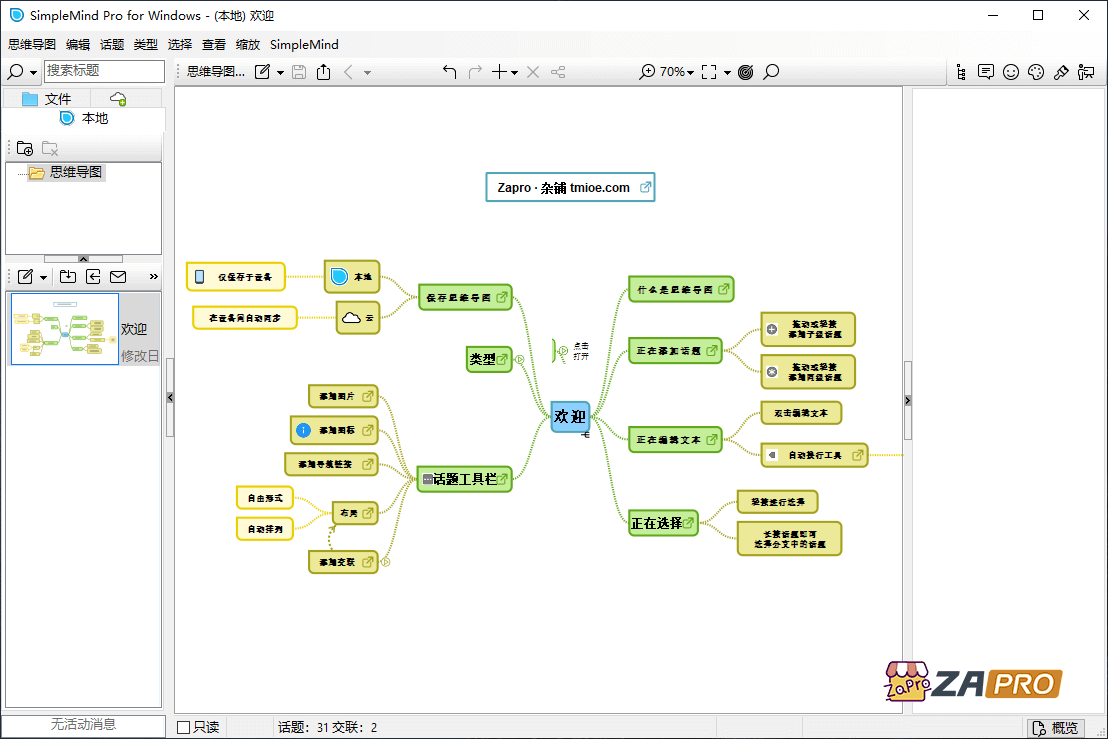Click the undo arrow icon

[449, 72]
